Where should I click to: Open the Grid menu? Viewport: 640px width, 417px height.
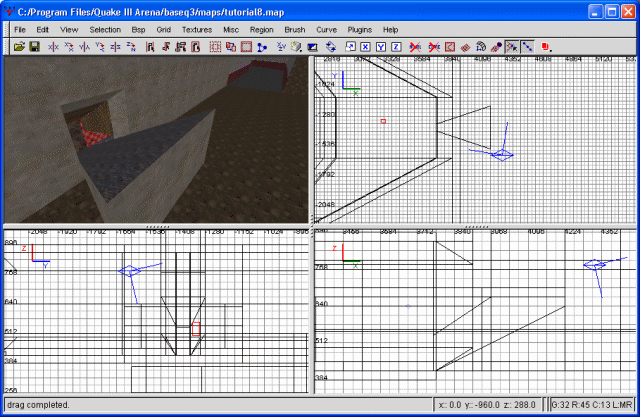(163, 30)
